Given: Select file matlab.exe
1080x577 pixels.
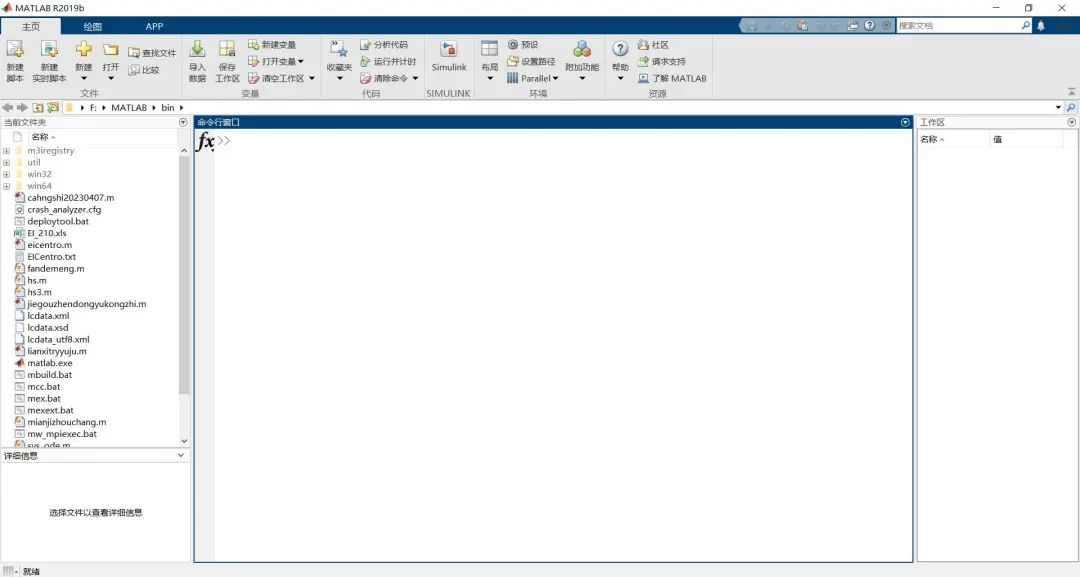Looking at the screenshot, I should click(50, 363).
